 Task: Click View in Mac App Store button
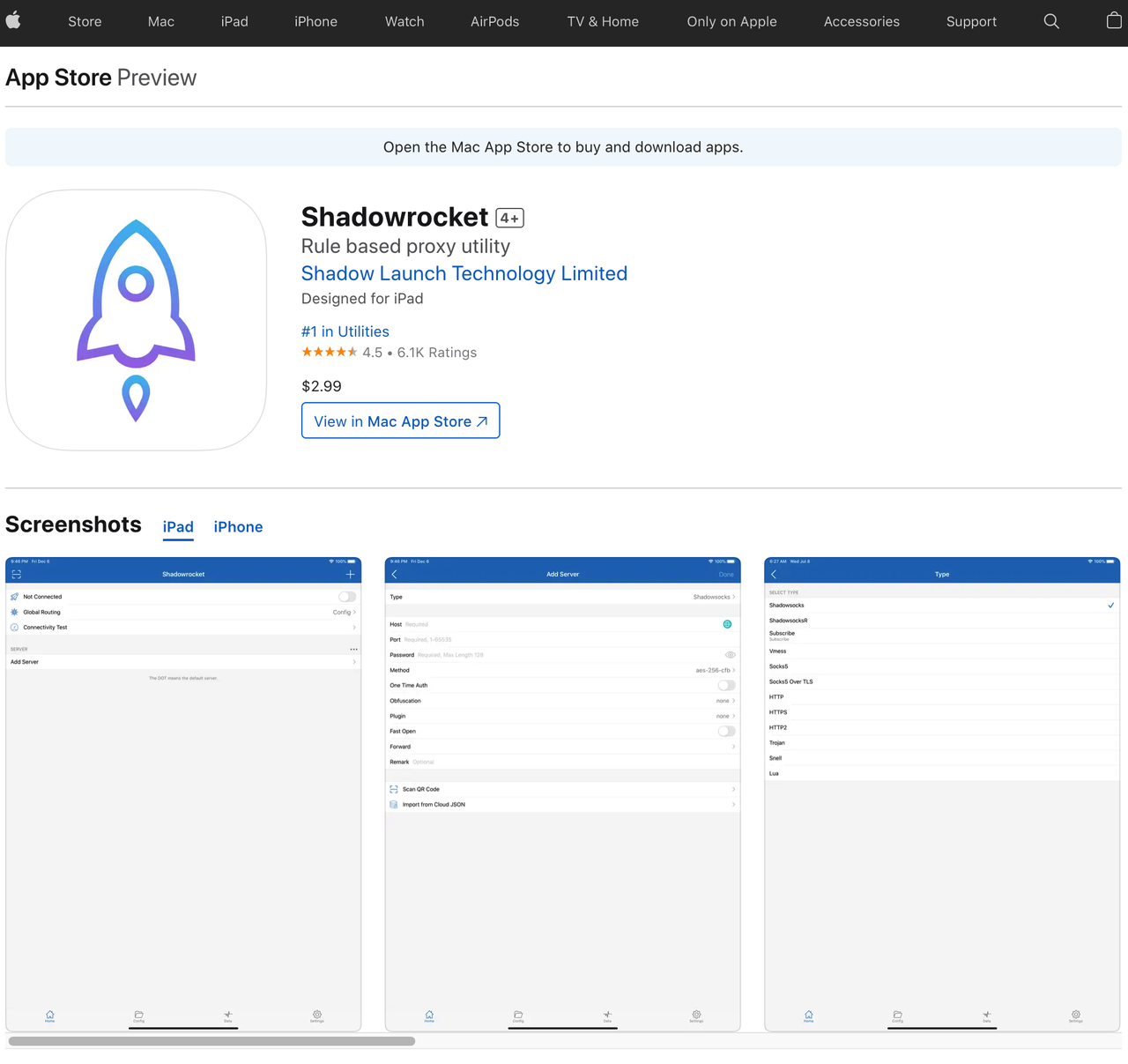tap(401, 421)
